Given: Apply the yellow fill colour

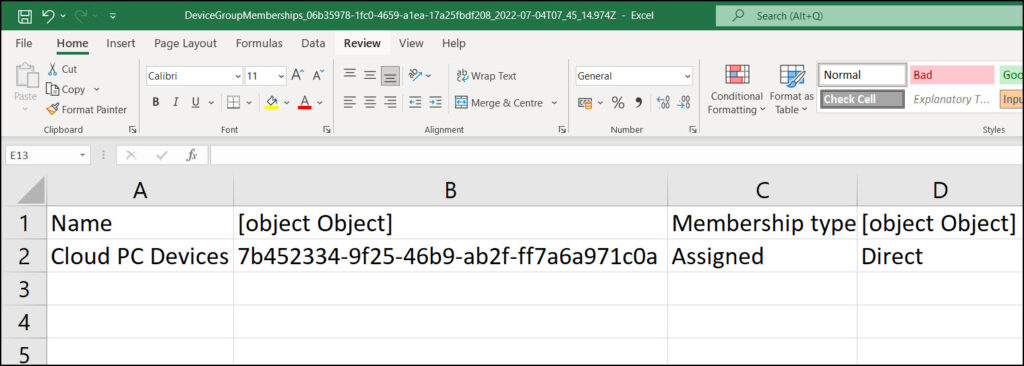Looking at the screenshot, I should coord(272,103).
